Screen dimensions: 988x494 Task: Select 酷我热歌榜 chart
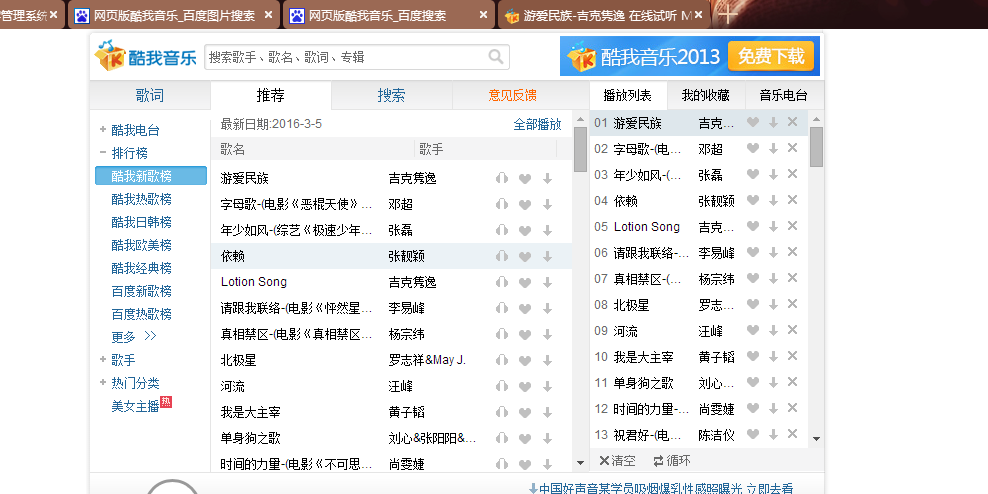pyautogui.click(x=141, y=199)
